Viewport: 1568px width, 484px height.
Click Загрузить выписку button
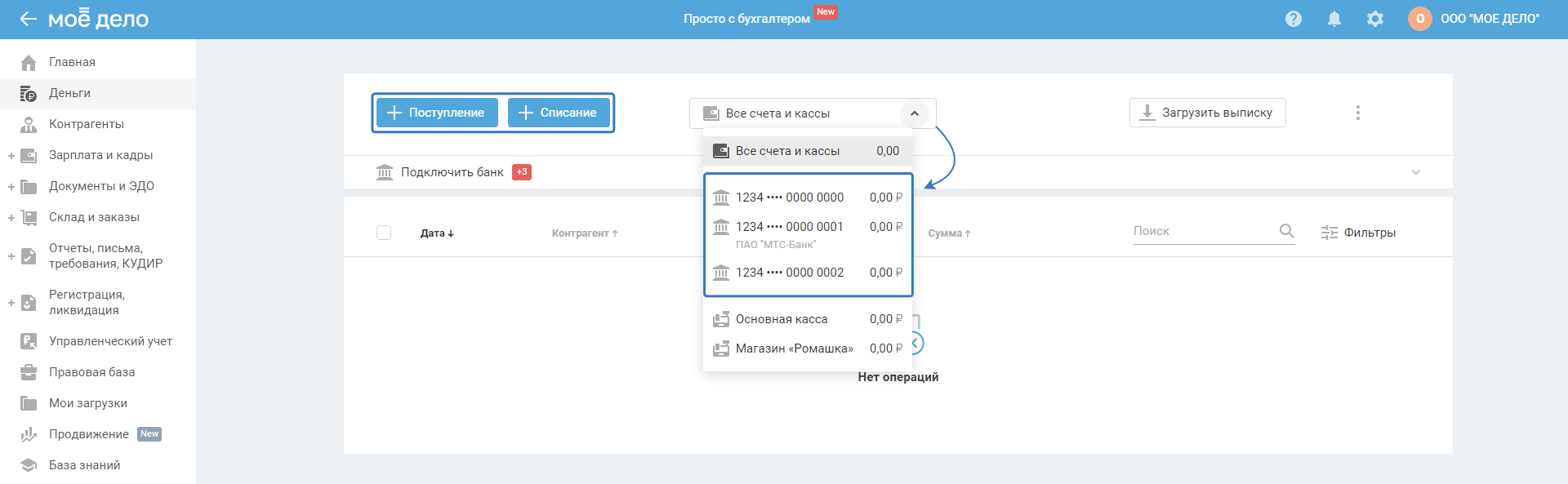tap(1208, 113)
